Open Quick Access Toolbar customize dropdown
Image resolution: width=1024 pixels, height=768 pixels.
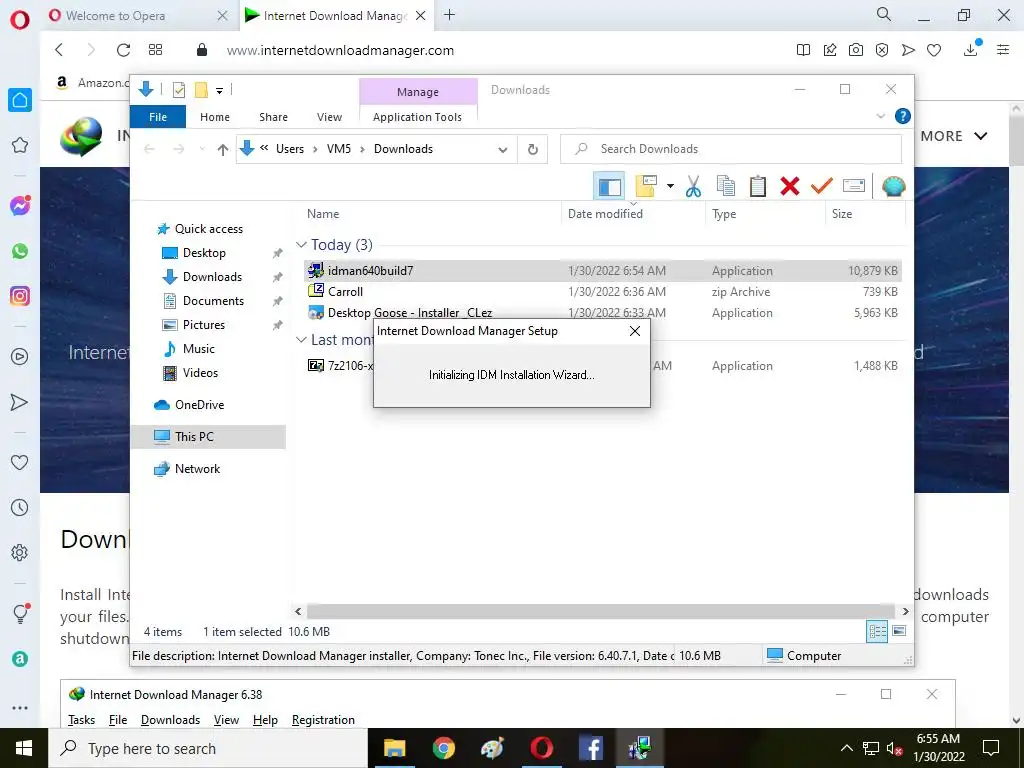pyautogui.click(x=219, y=91)
